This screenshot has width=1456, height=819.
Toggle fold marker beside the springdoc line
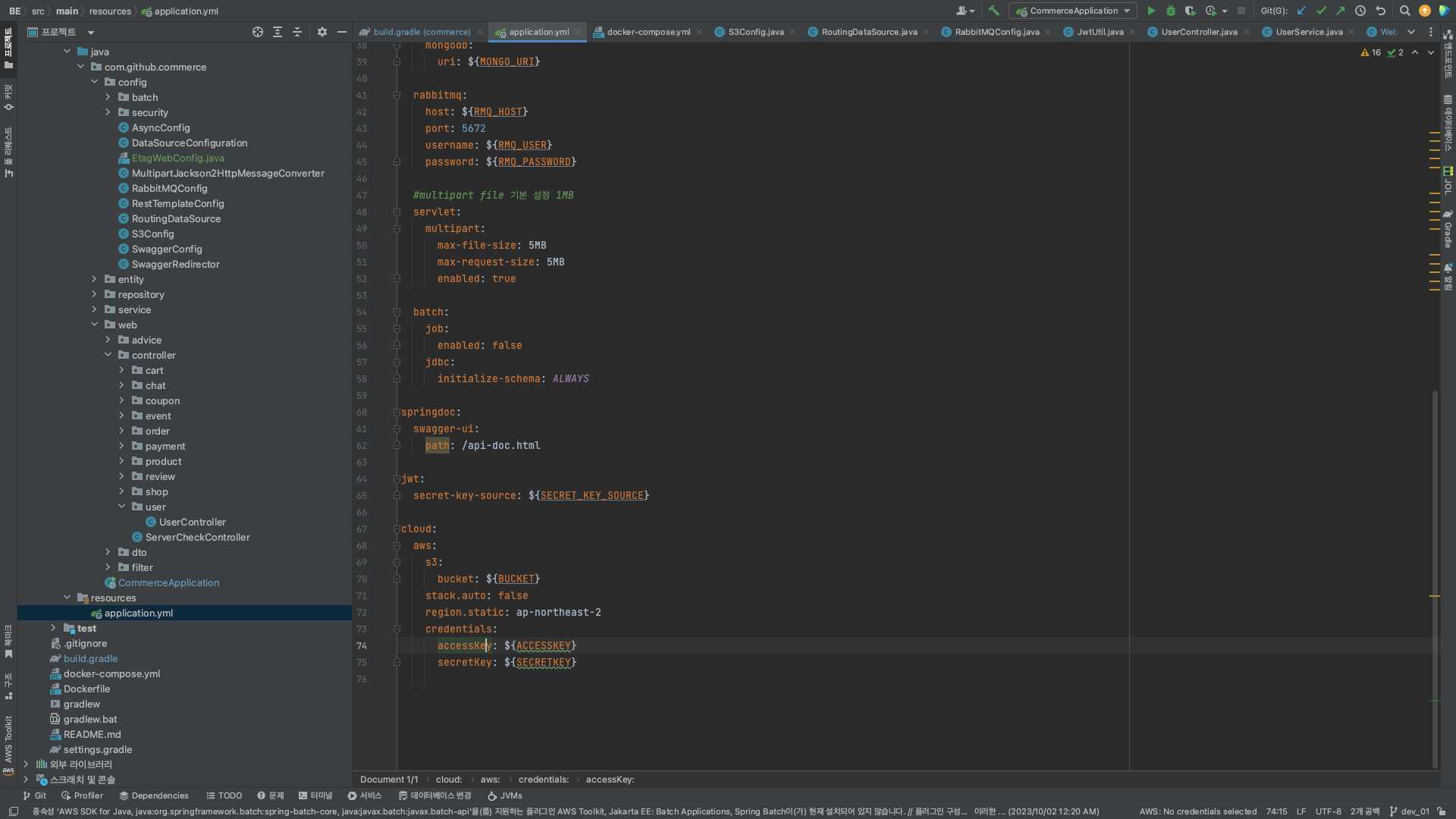coord(396,413)
